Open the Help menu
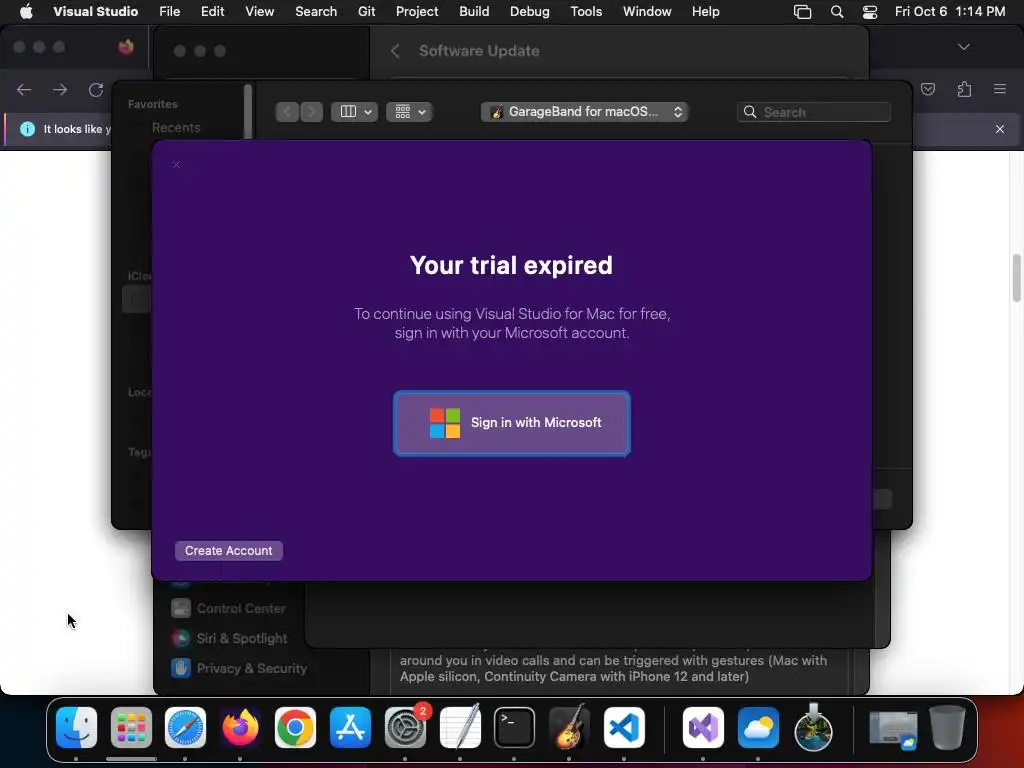This screenshot has width=1024, height=768. 705,11
